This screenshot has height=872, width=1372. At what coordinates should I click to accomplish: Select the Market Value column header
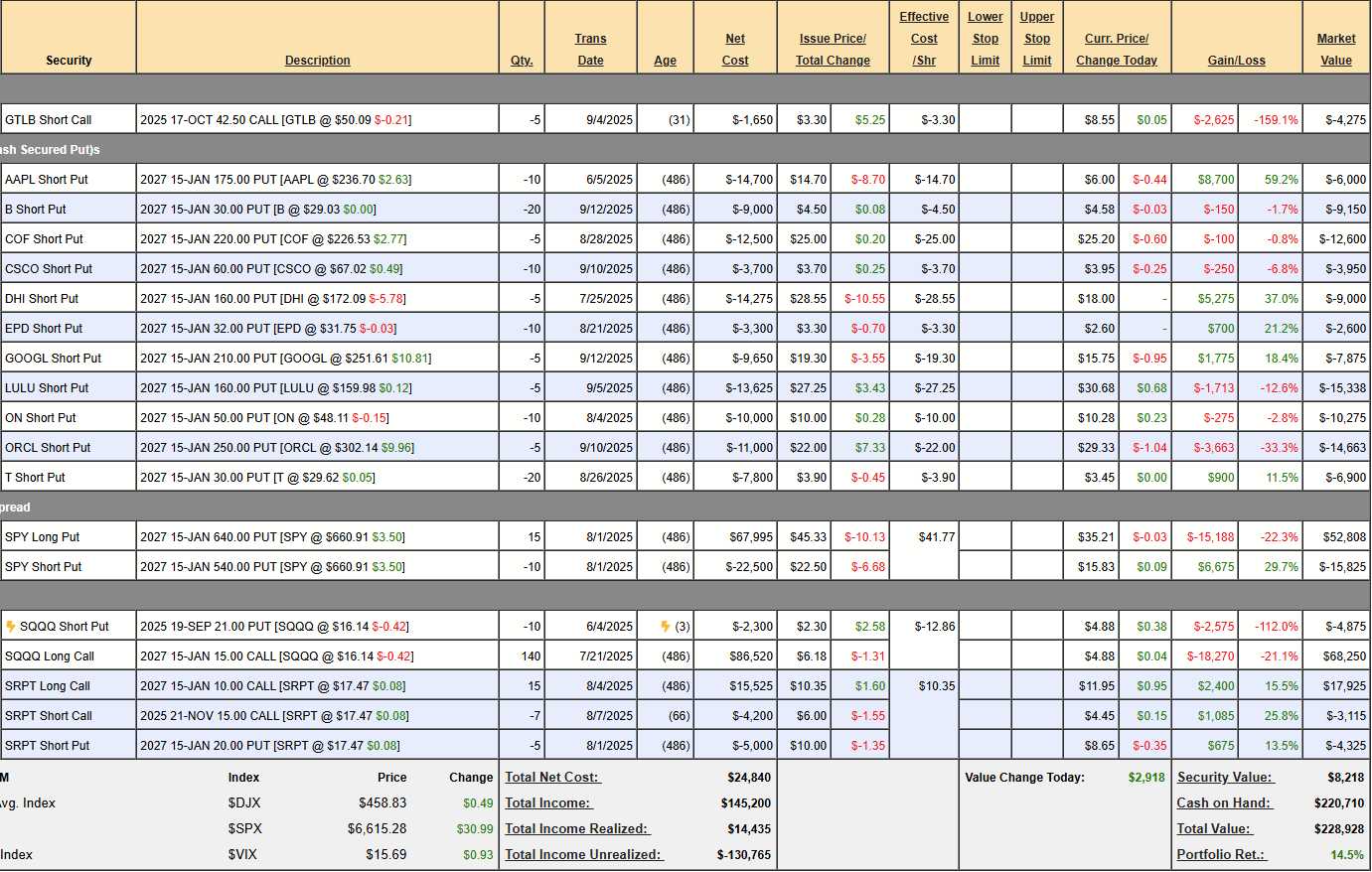click(x=1335, y=50)
